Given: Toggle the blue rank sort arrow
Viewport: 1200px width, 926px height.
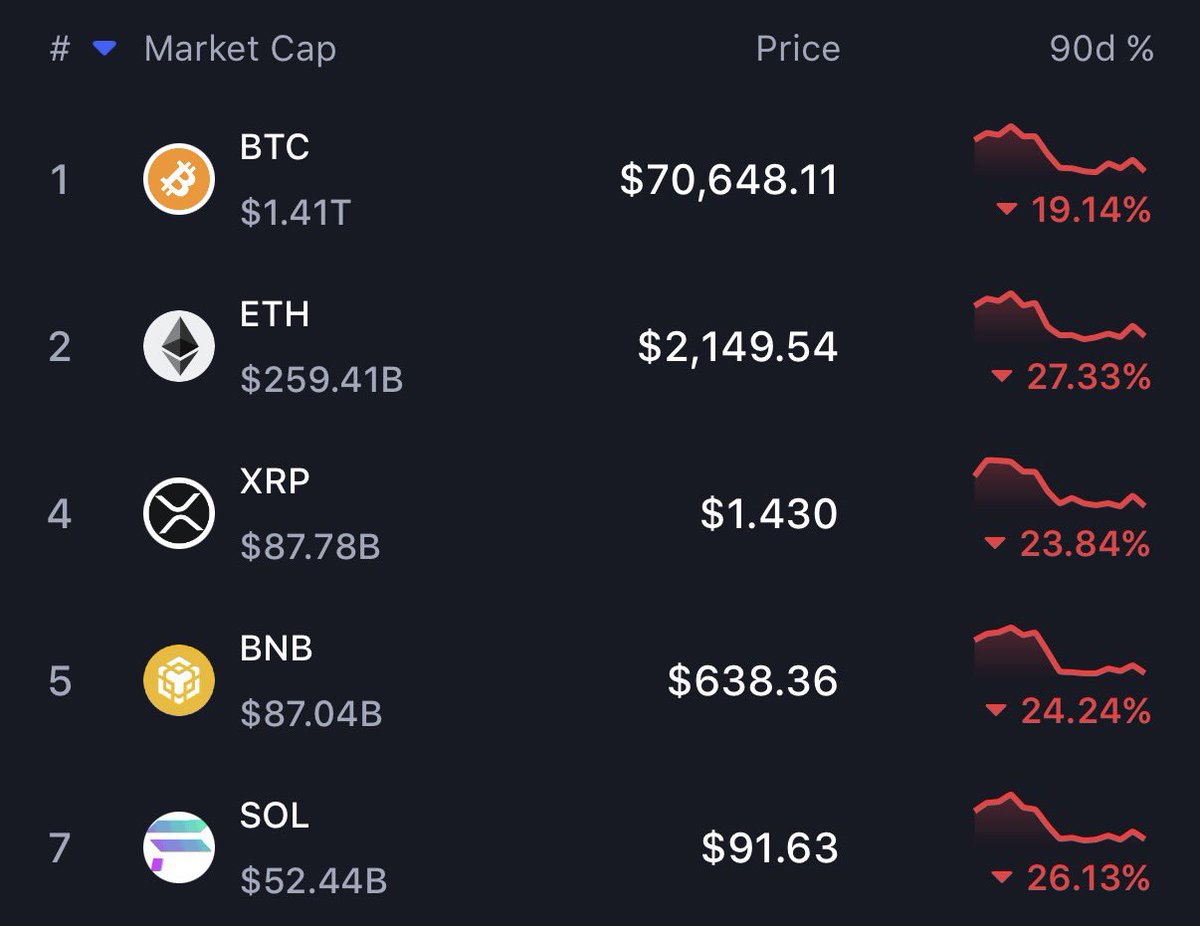Looking at the screenshot, I should pyautogui.click(x=105, y=49).
